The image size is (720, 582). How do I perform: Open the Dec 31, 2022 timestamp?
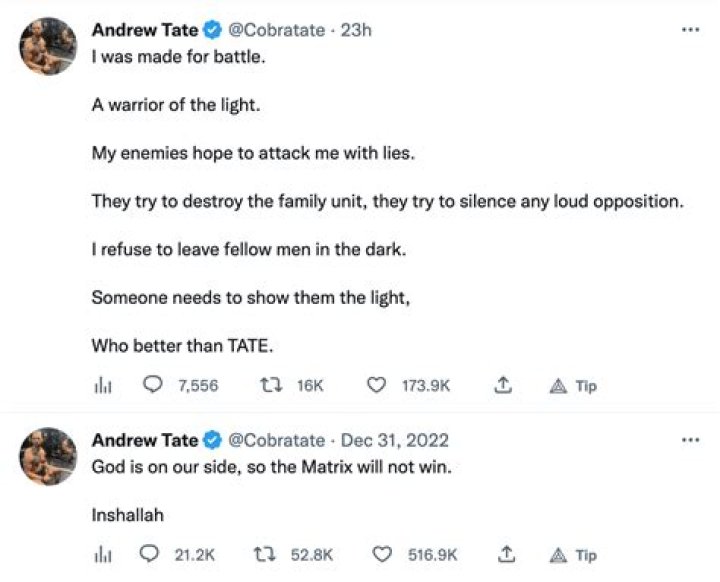point(396,440)
